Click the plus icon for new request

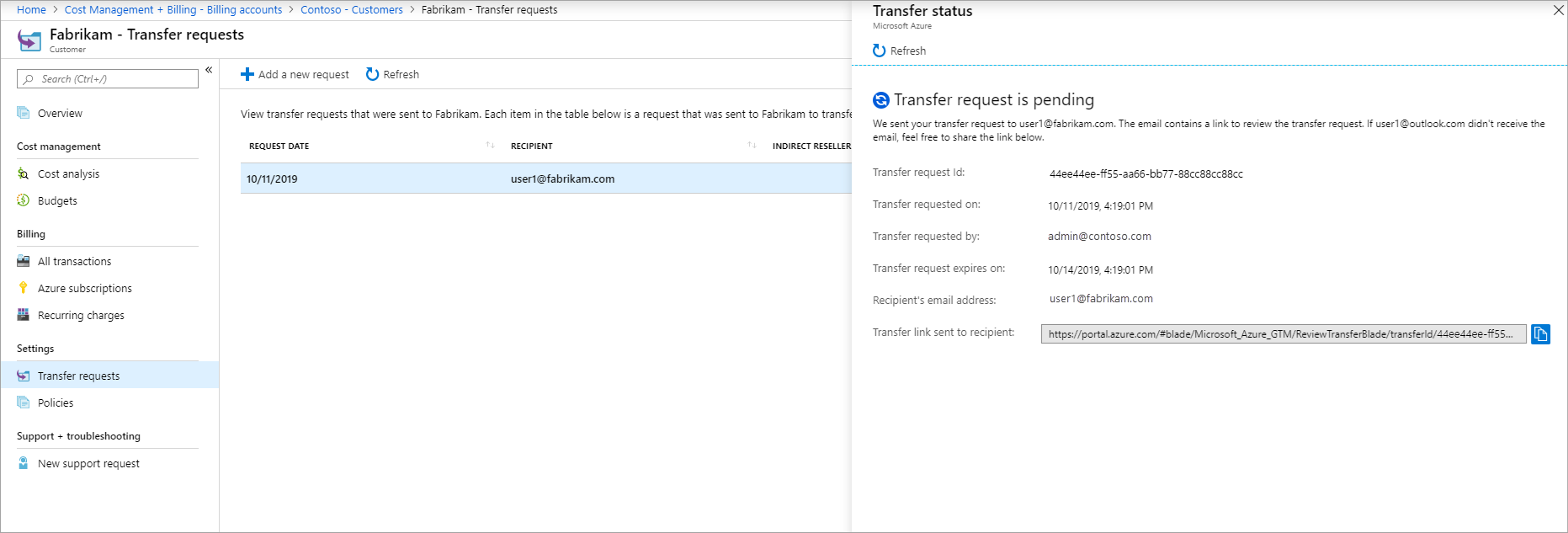point(247,74)
